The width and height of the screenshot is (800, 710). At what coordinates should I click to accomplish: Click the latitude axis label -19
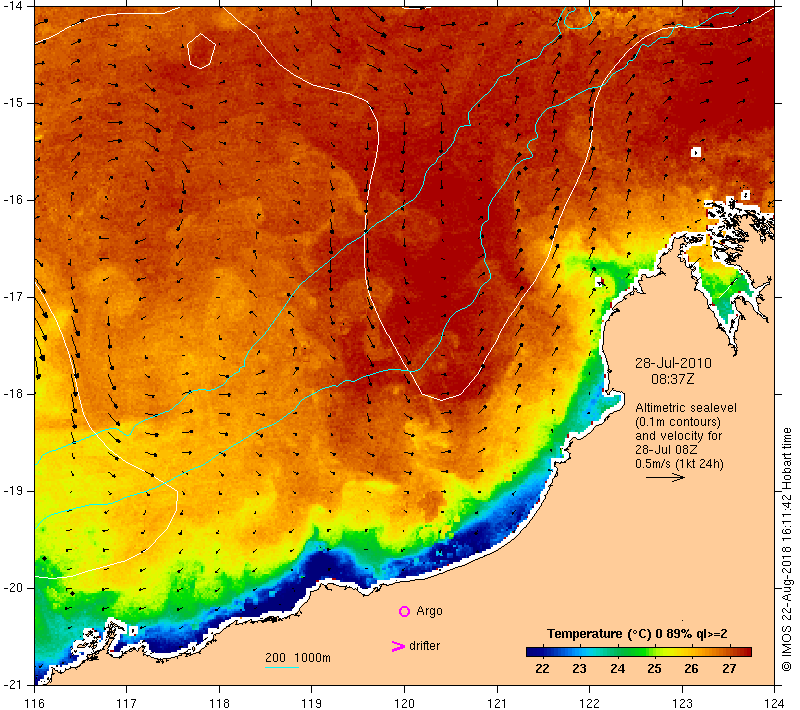point(13,491)
